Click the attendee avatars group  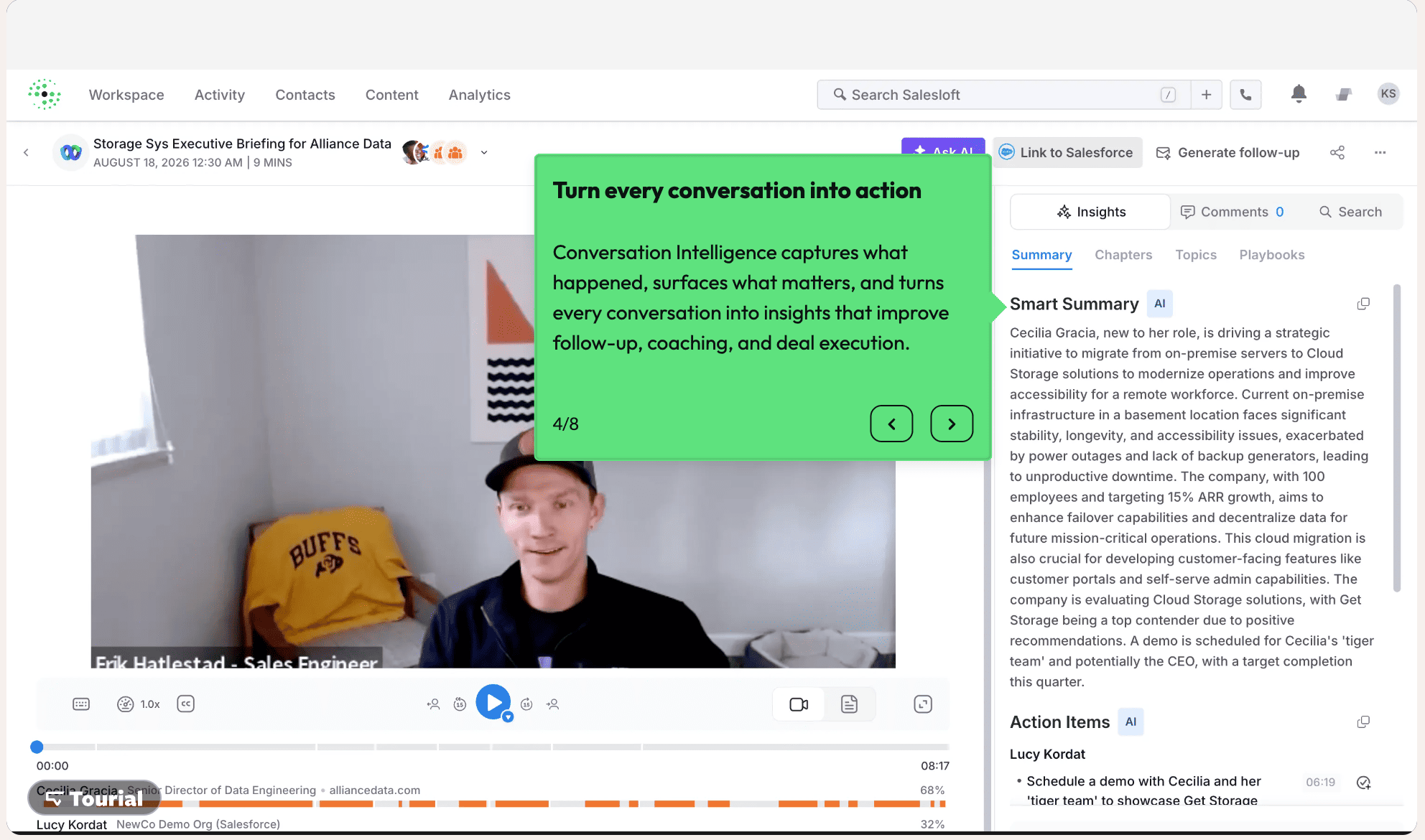435,152
